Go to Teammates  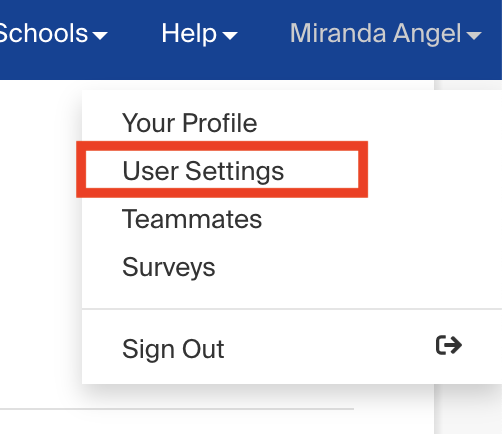[192, 219]
